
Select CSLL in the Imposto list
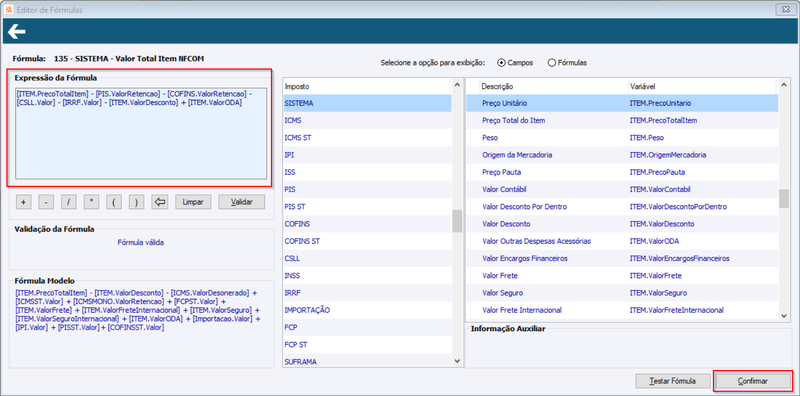click(x=367, y=258)
